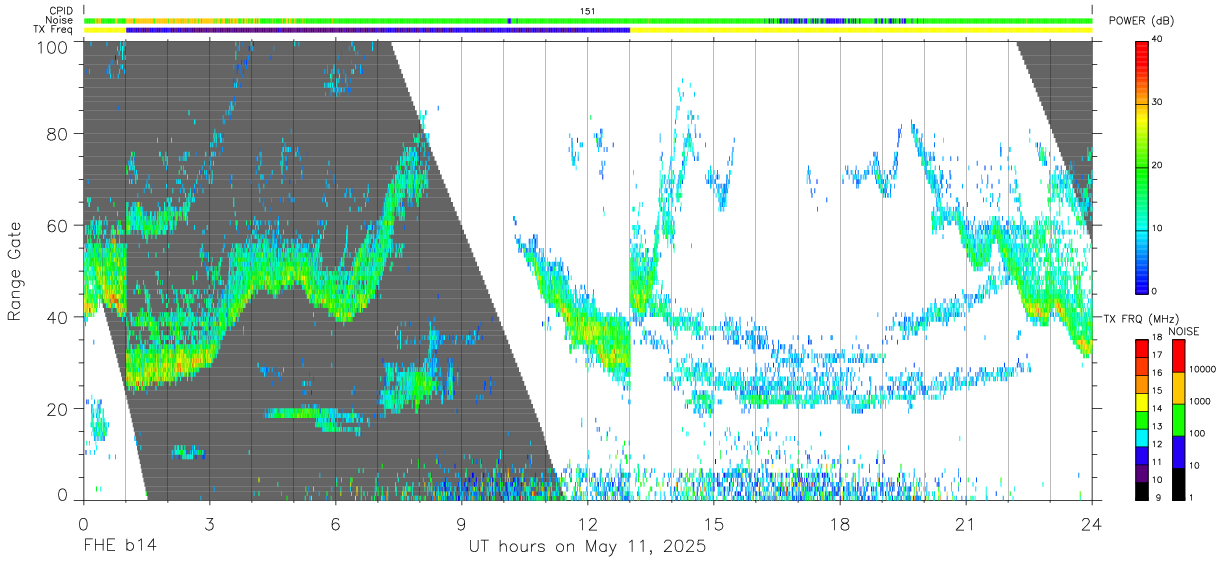Click the NOISE legend title
This screenshot has height=567, width=1228.
coord(1184,330)
